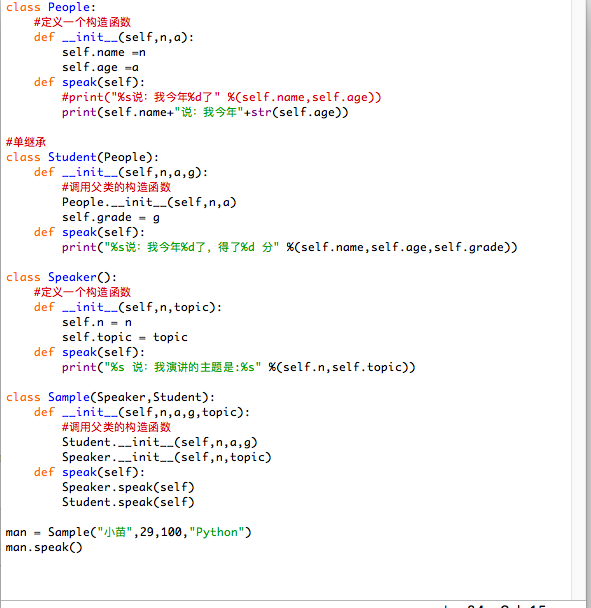Screen dimensions: 591x608
Task: Click the commented-out #print line in red
Action: pos(222,97)
